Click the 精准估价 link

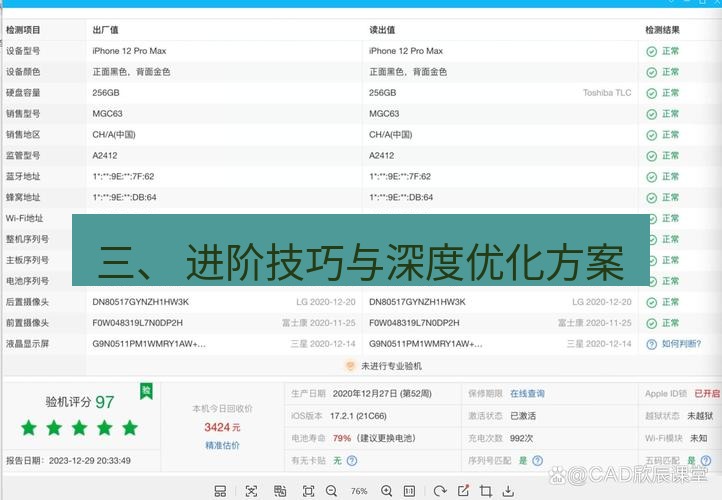pyautogui.click(x=222, y=445)
